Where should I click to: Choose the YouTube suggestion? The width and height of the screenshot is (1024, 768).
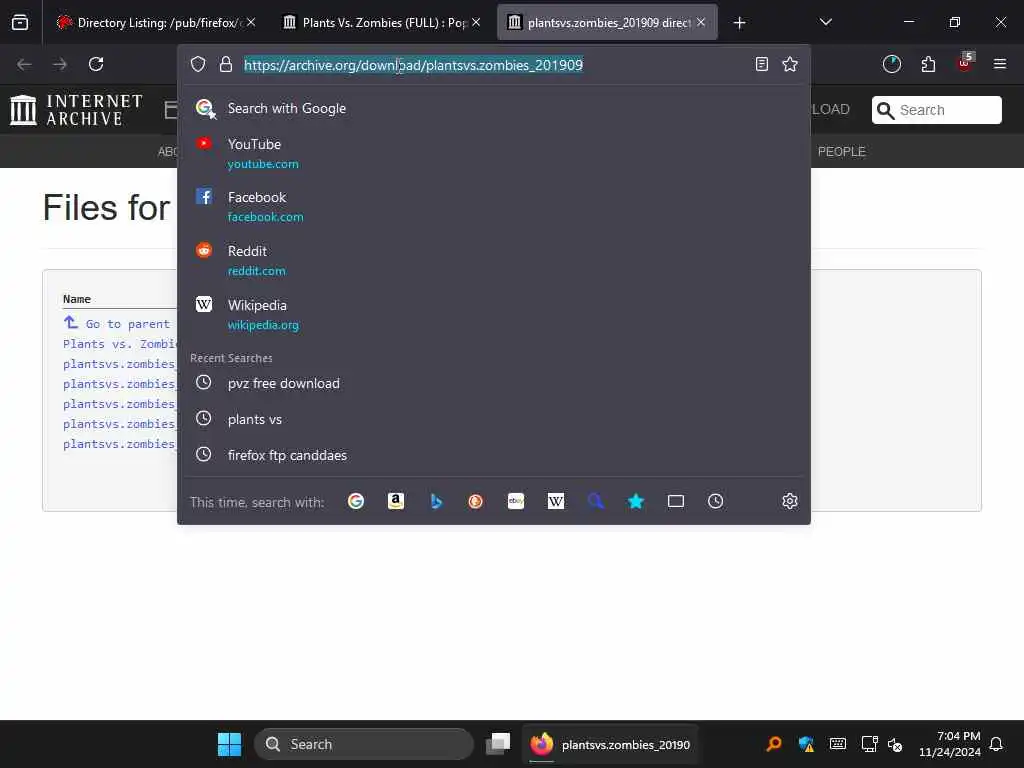[x=494, y=153]
